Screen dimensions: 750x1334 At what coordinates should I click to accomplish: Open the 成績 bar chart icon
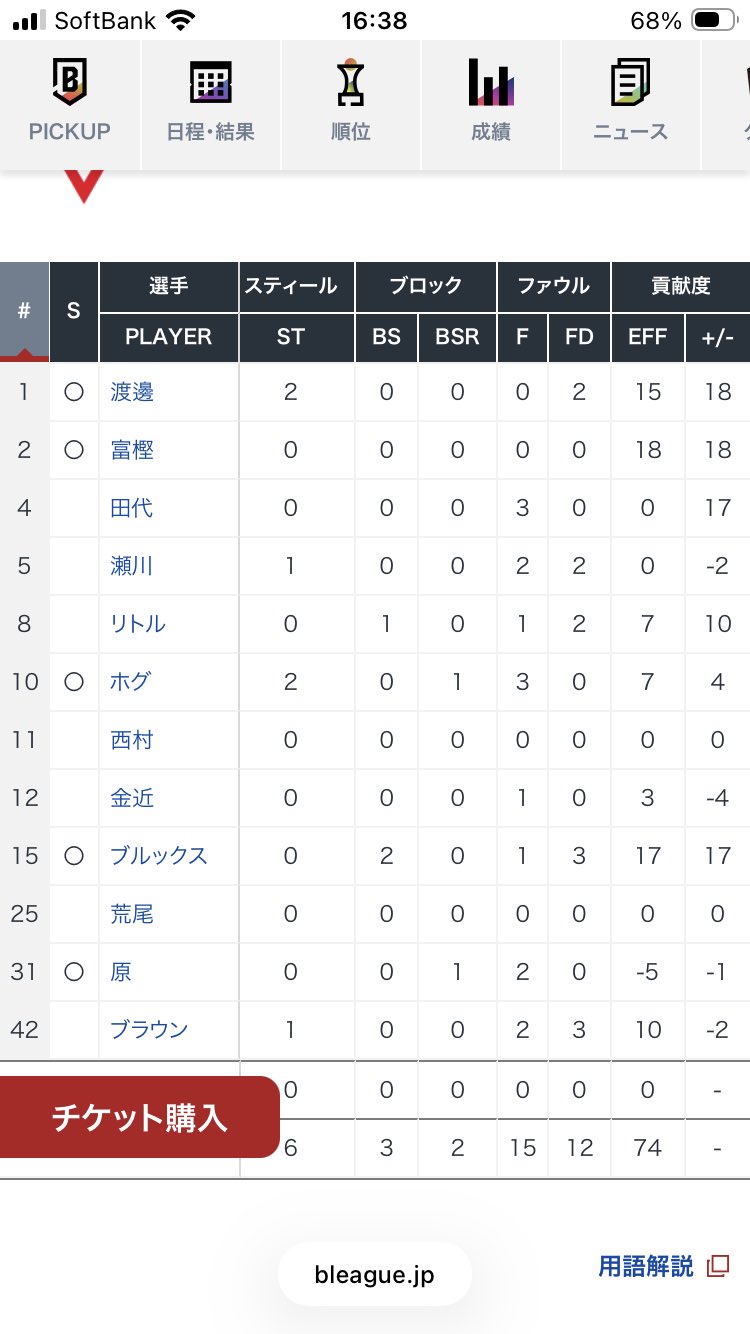click(490, 84)
